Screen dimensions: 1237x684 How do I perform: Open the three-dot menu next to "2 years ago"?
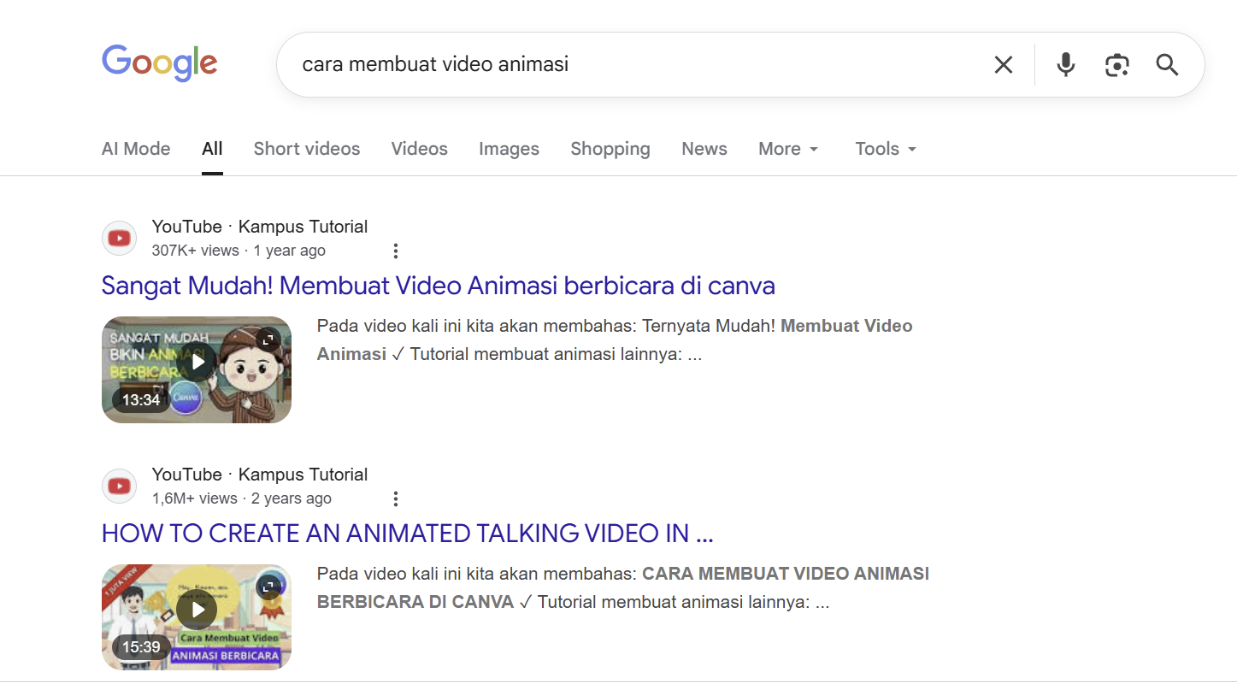click(x=395, y=499)
